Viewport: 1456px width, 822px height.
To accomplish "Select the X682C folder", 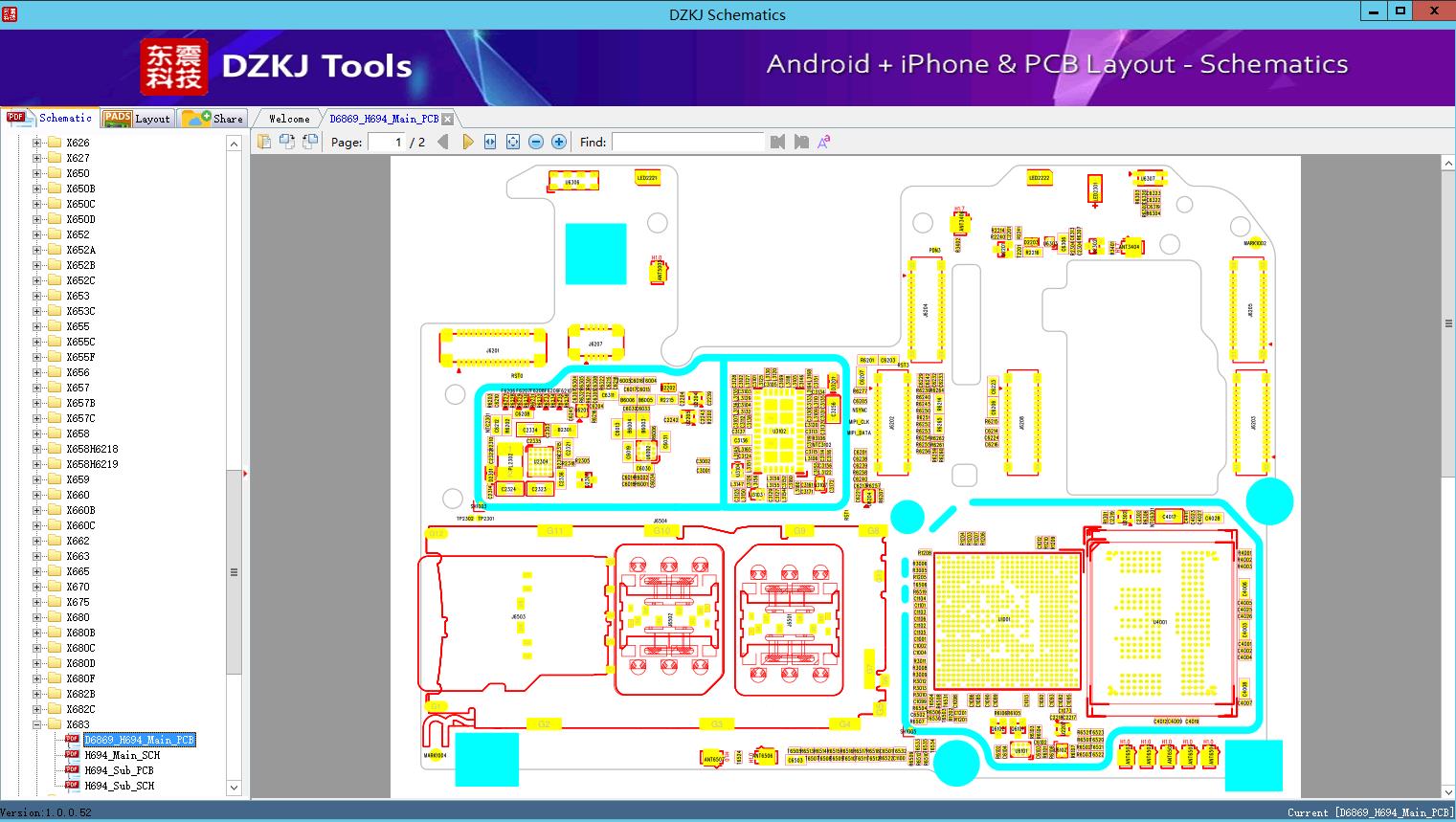I will tap(80, 709).
